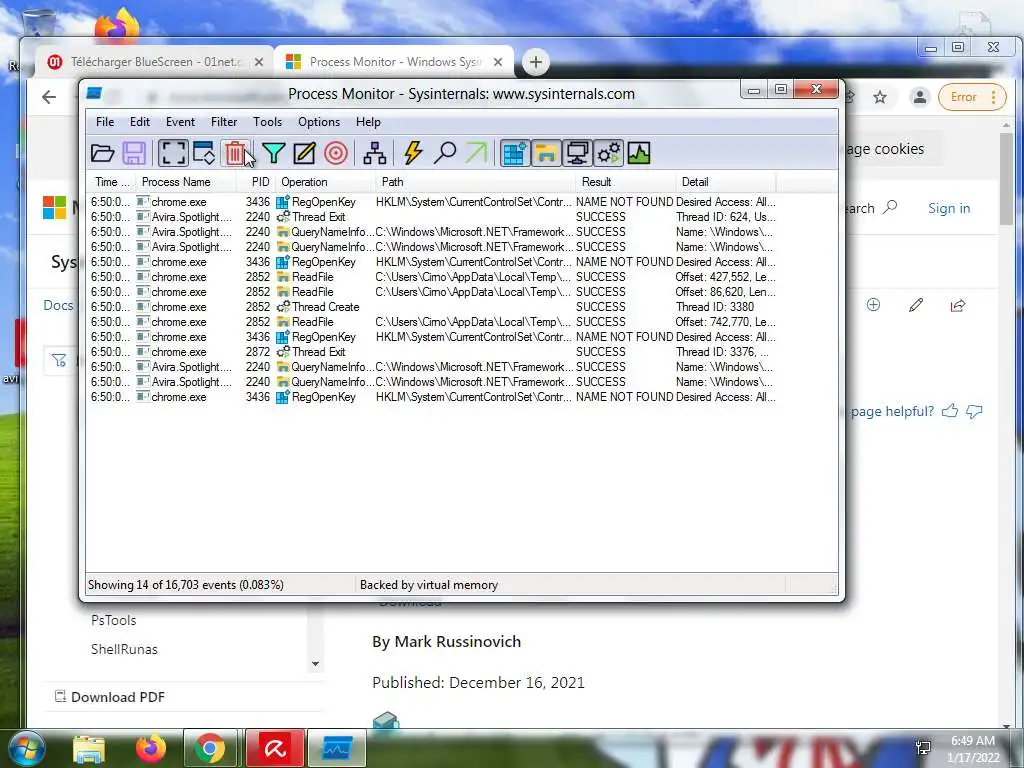Toggle the Capture events icon
1024x768 pixels.
click(x=173, y=153)
